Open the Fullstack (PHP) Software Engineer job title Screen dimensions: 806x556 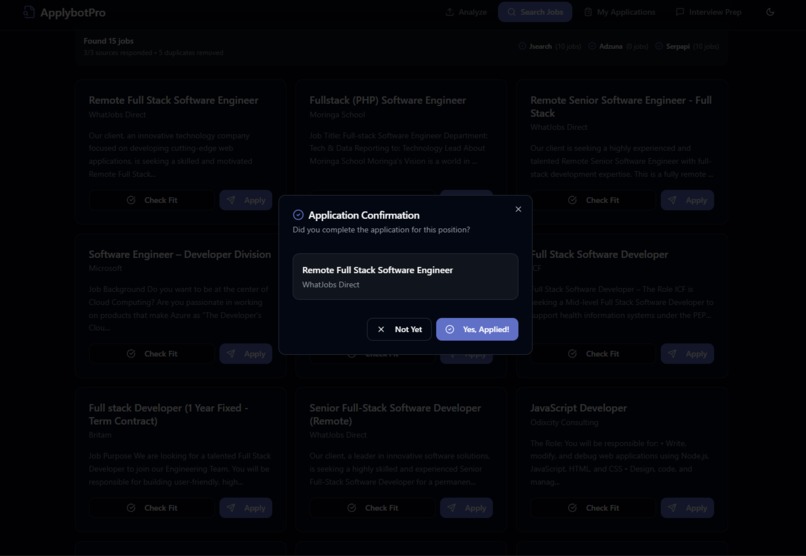coord(388,100)
